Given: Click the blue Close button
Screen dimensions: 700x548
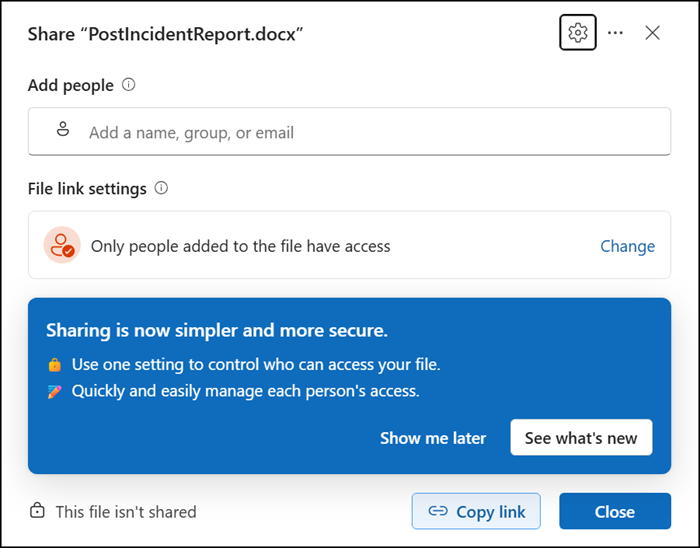Looking at the screenshot, I should (x=615, y=511).
